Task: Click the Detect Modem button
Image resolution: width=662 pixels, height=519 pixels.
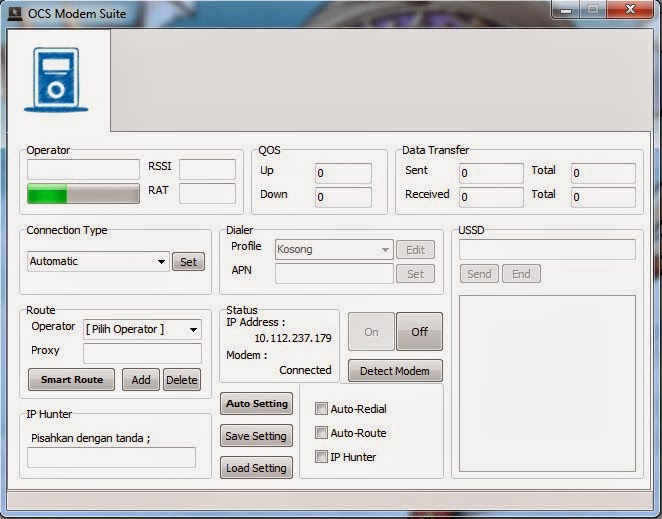Action: point(395,371)
